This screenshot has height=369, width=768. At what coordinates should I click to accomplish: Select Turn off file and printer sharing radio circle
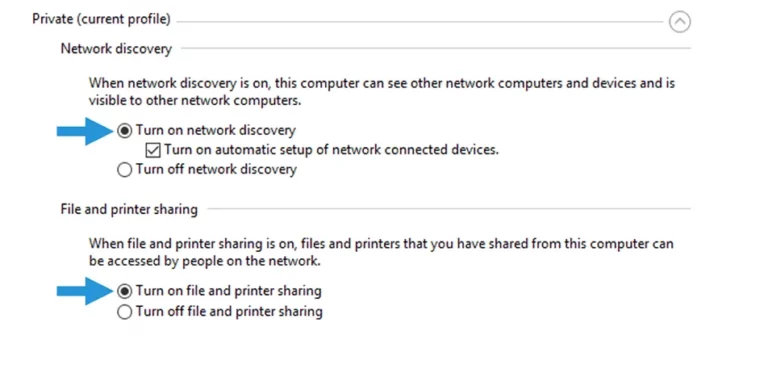point(125,312)
